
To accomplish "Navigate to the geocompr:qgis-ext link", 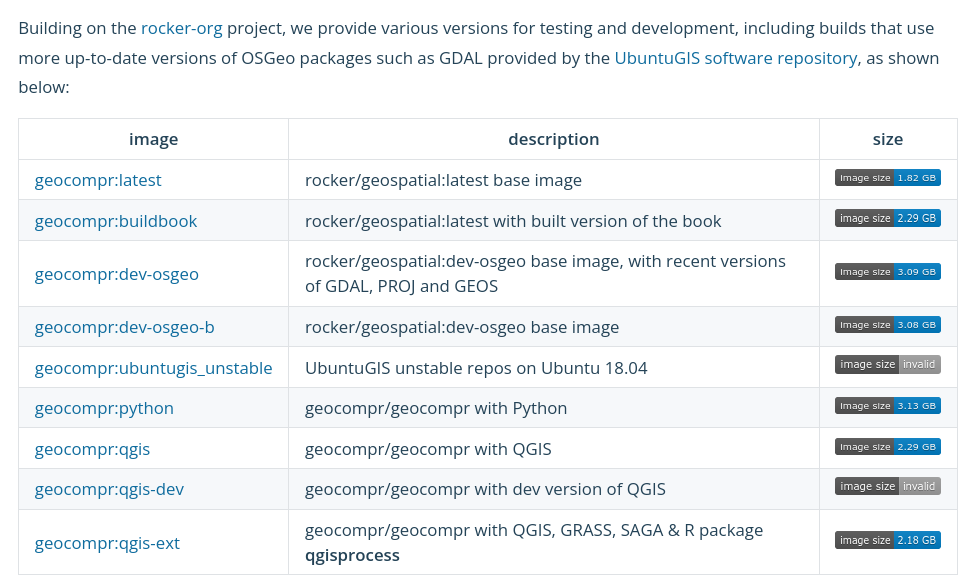I will 107,543.
